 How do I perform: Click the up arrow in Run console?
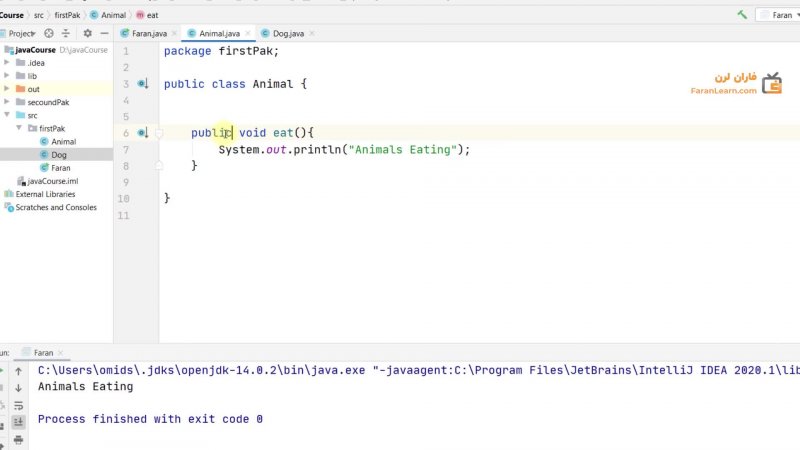(18, 371)
